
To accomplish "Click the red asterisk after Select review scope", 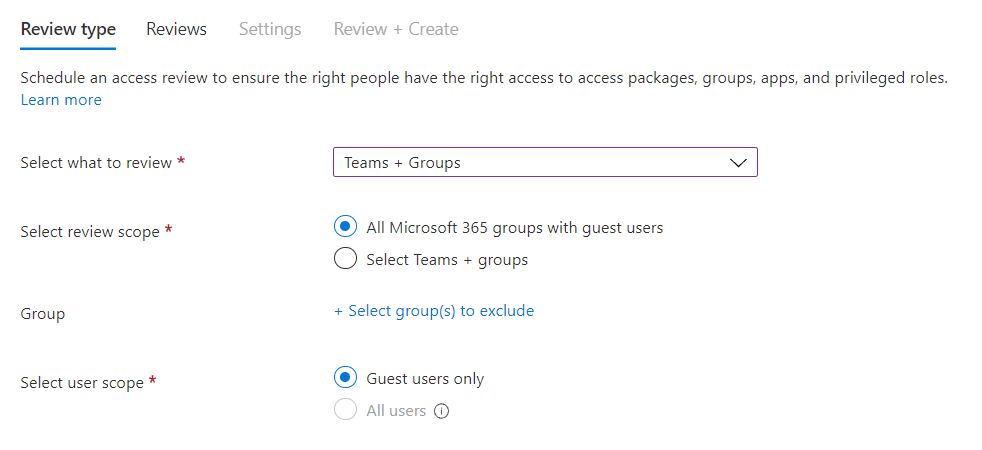I will 168,230.
